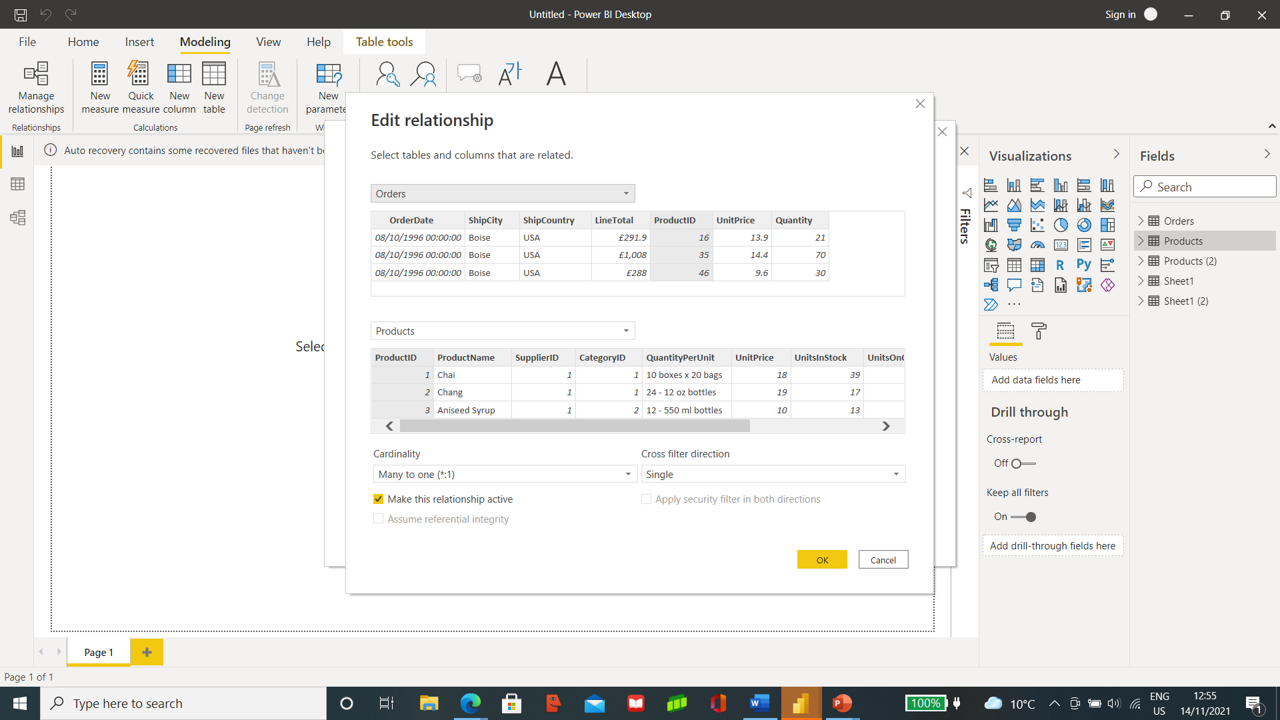Click the left scroll arrow in Products preview
This screenshot has width=1280, height=720.
[x=389, y=426]
